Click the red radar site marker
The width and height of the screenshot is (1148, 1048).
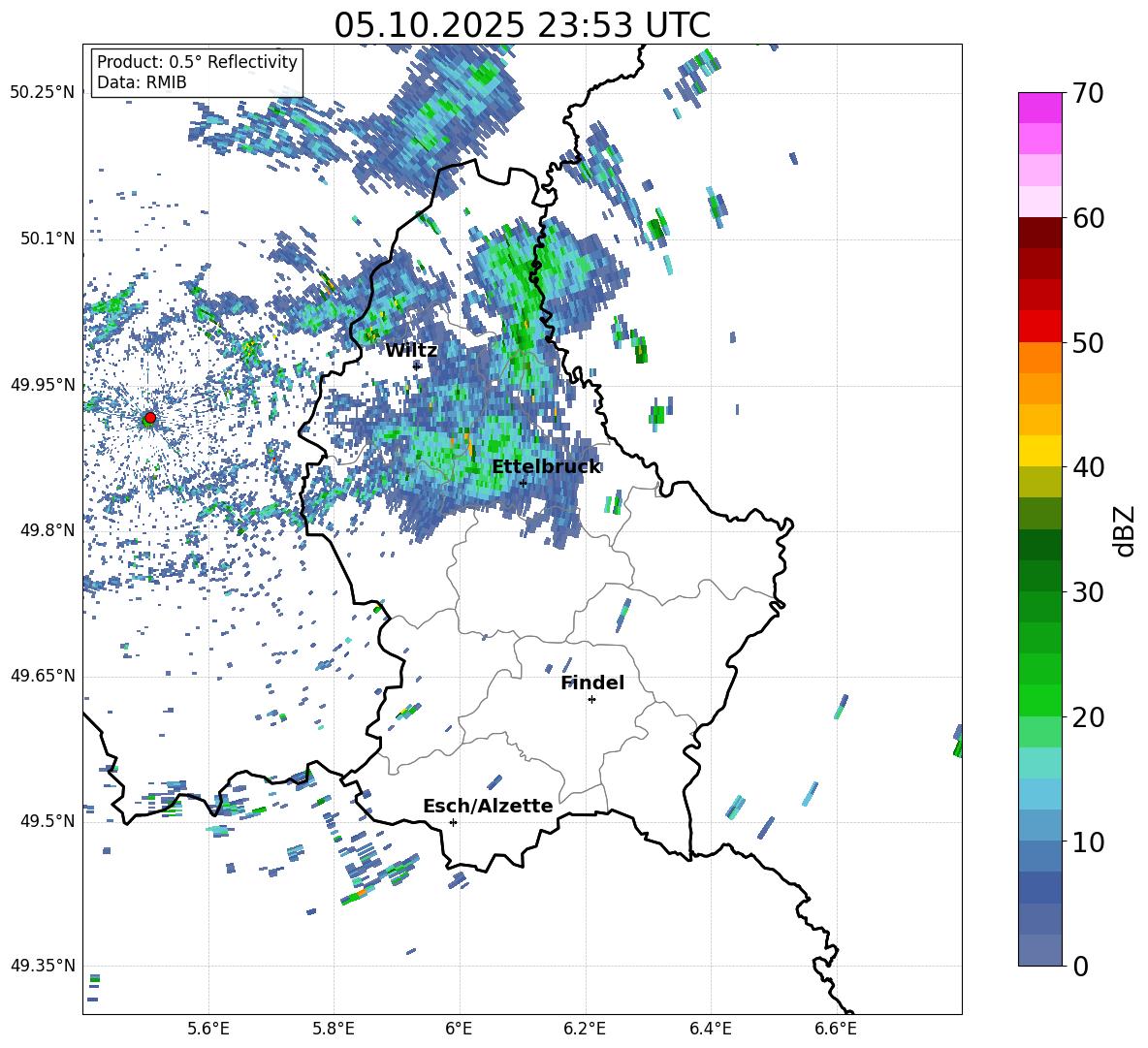click(x=150, y=418)
